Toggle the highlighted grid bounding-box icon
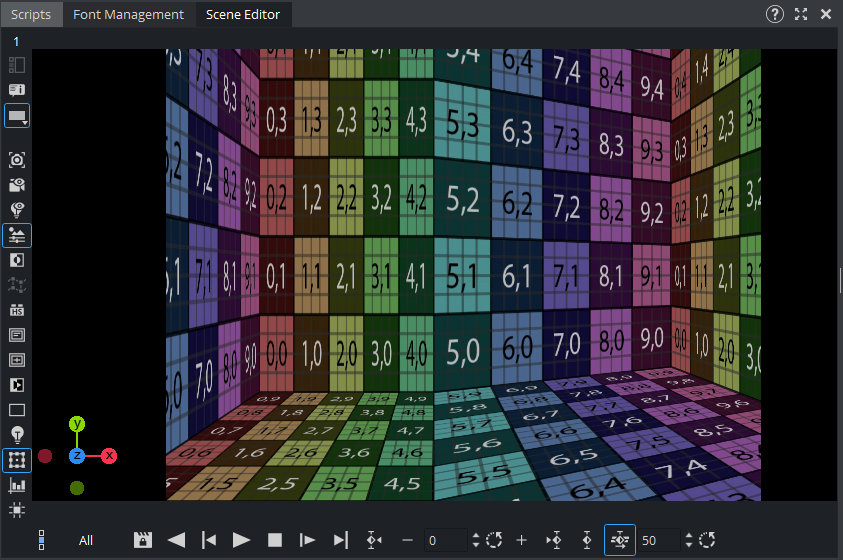 (17, 460)
